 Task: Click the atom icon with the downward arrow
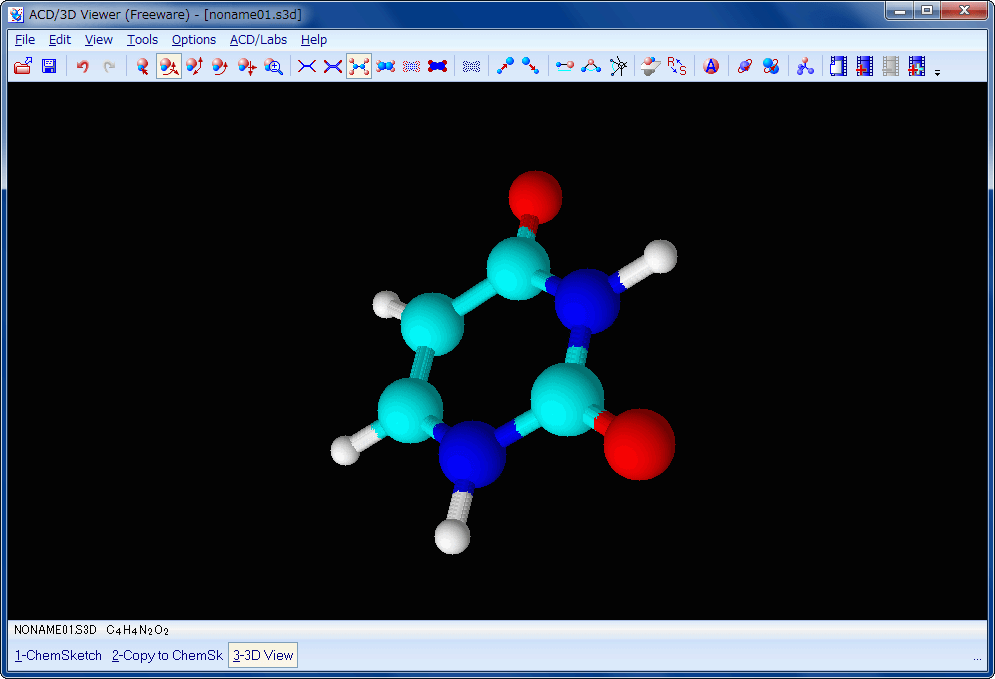[x=530, y=66]
